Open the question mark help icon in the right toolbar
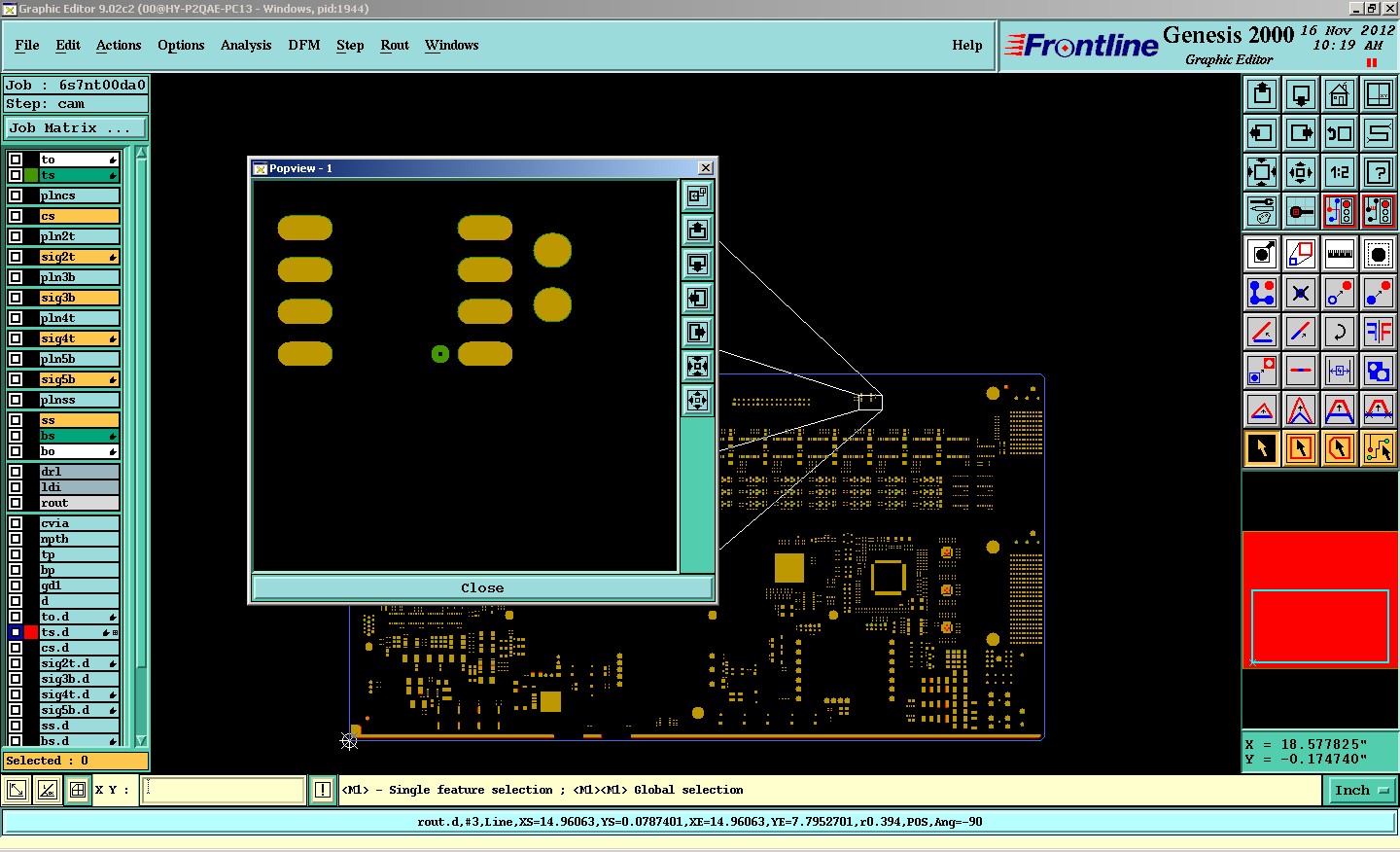1400x852 pixels. [1379, 172]
